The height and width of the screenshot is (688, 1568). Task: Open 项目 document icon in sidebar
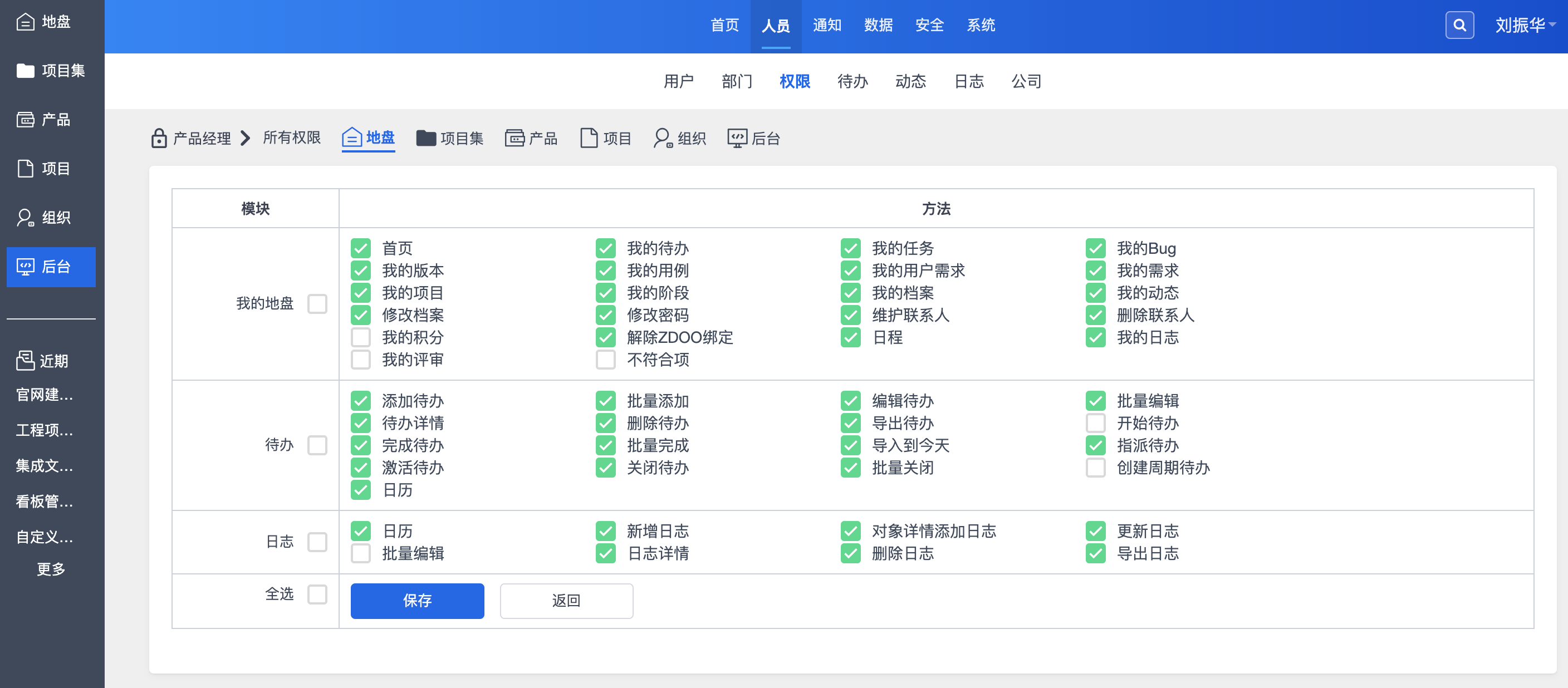click(25, 169)
